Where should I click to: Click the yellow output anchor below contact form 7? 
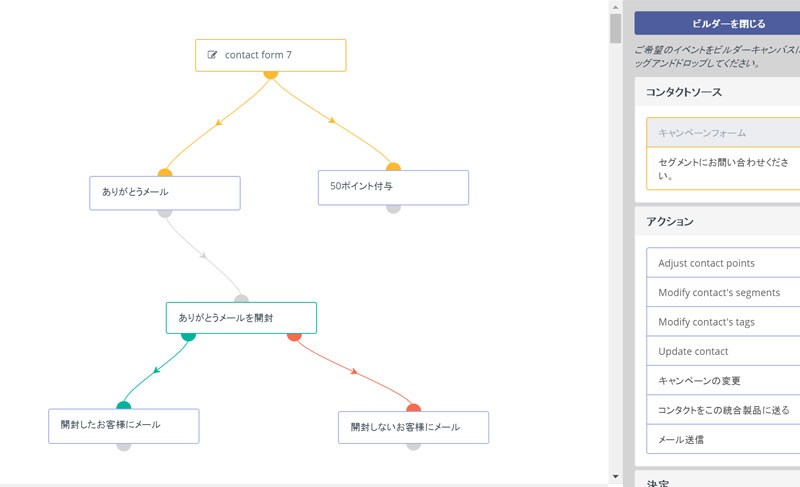point(270,75)
